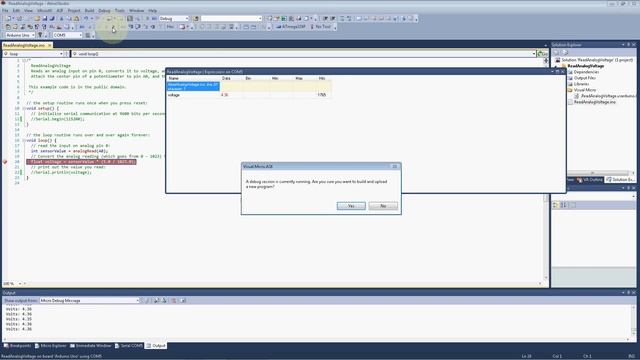The height and width of the screenshot is (360, 640).
Task: Click Alphabetical sort icon in Properties panel
Action: tap(564, 205)
